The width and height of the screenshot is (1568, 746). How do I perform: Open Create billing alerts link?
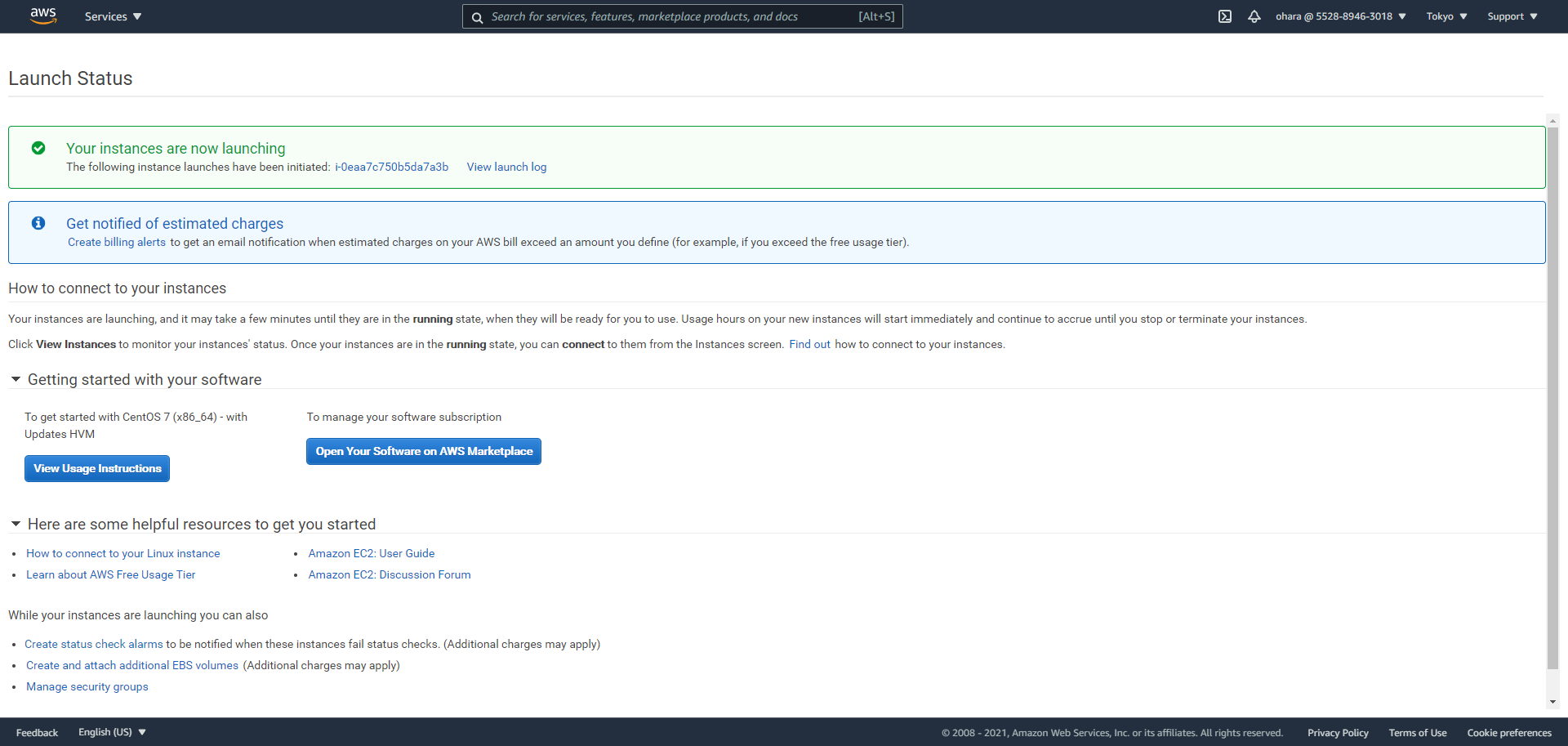click(117, 242)
